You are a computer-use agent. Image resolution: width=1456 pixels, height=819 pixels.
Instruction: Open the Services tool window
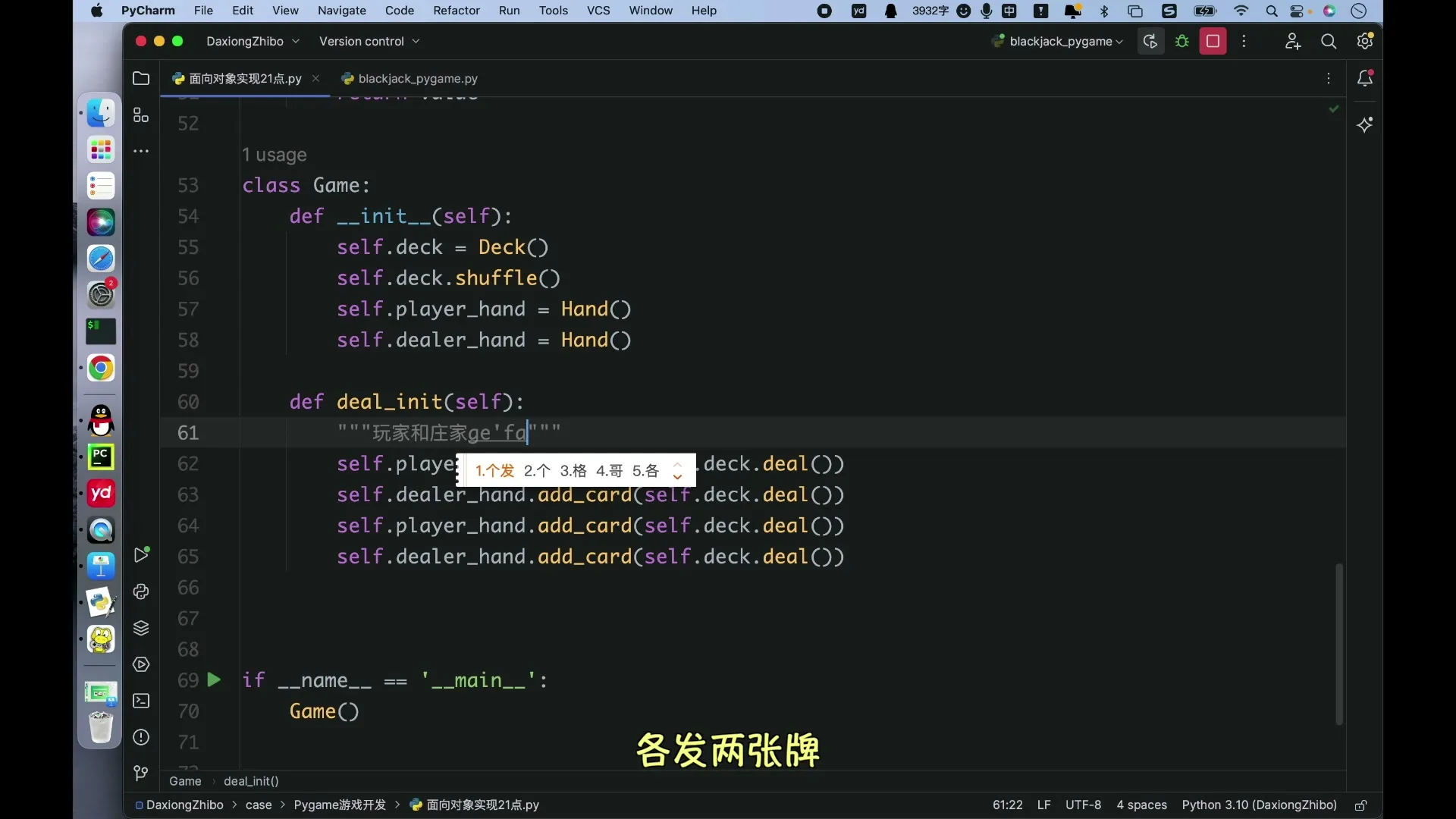pyautogui.click(x=141, y=664)
